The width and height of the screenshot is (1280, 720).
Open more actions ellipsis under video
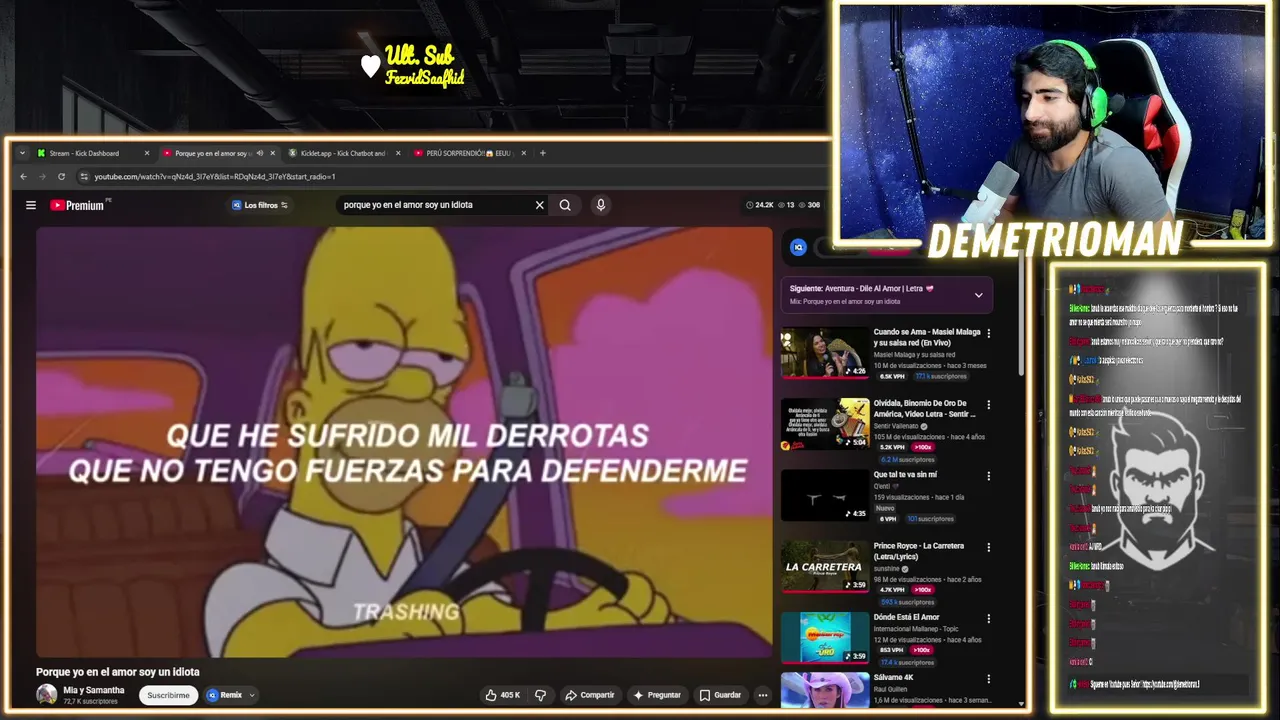tap(762, 695)
